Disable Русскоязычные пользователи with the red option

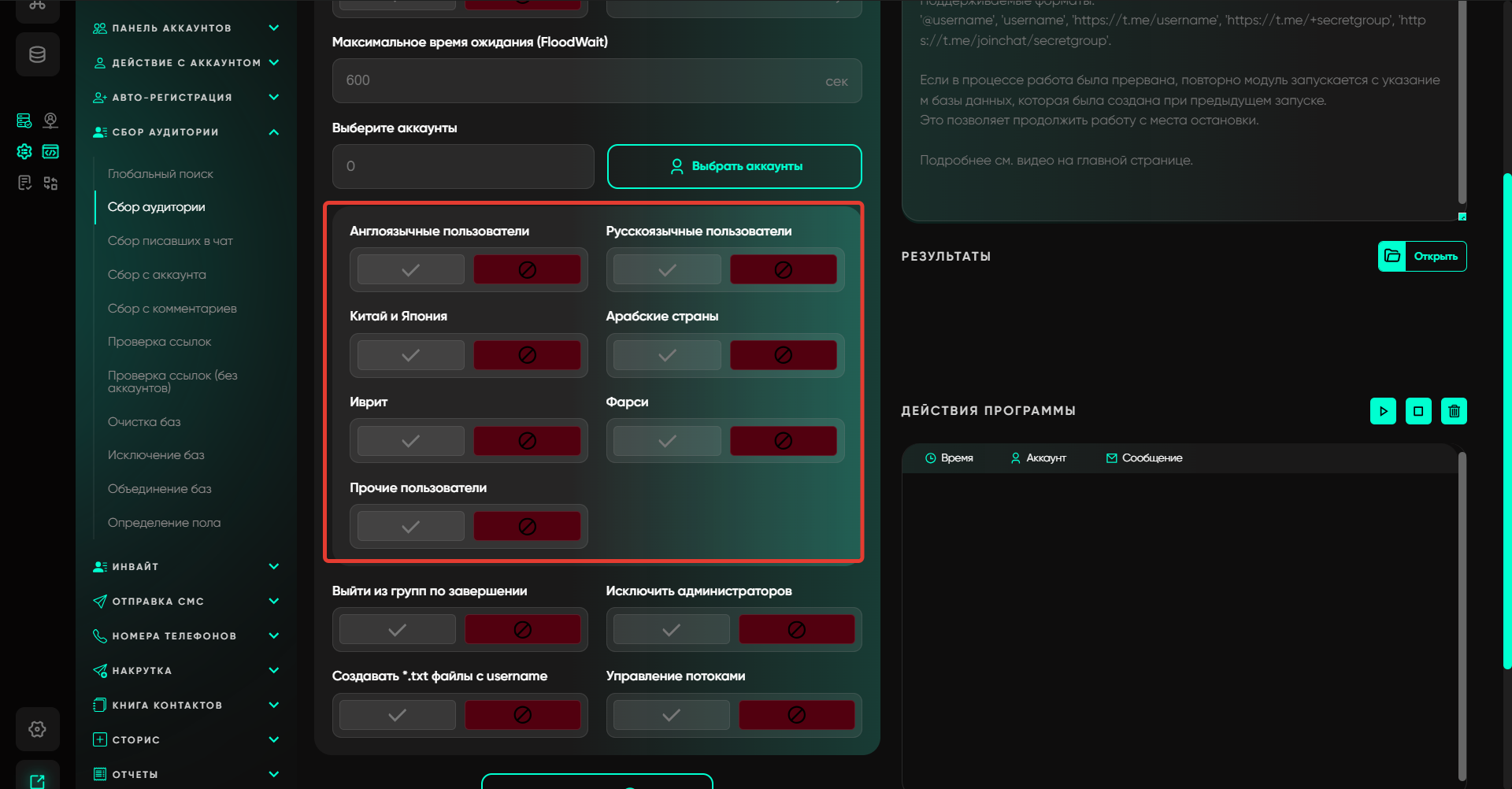[783, 270]
